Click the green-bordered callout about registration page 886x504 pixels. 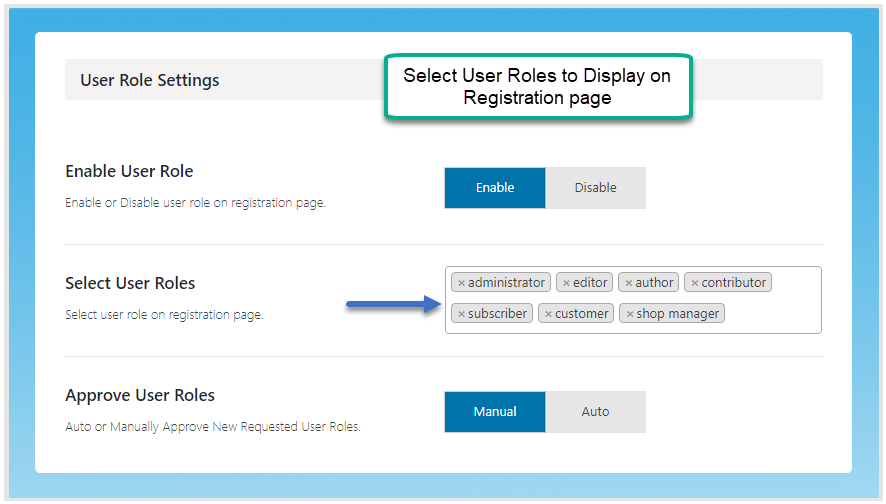click(x=537, y=87)
